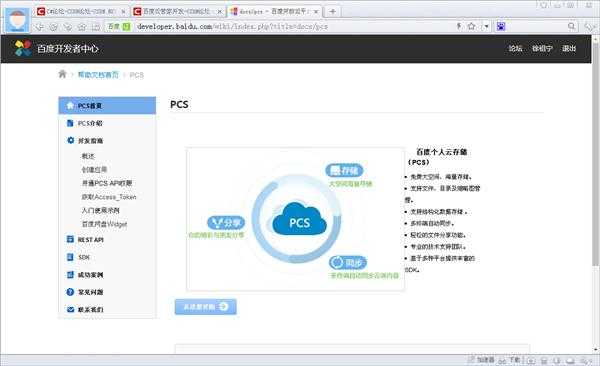Click the breadcrumb home icon
The height and width of the screenshot is (366, 600).
click(x=62, y=74)
